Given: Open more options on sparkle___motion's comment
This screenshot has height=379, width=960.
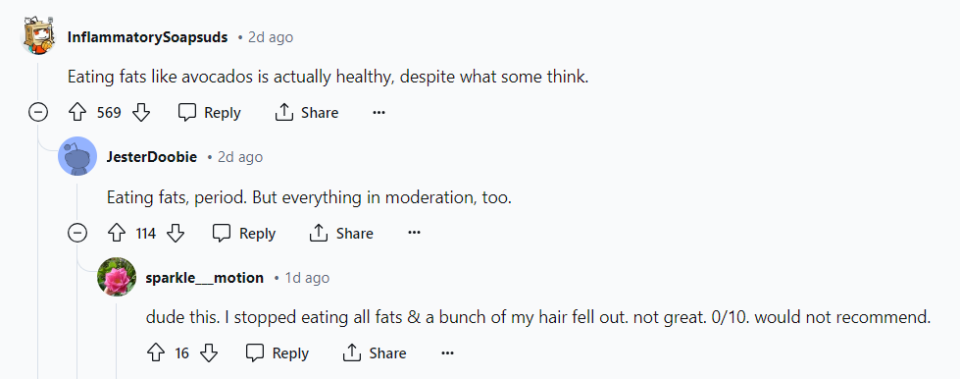Looking at the screenshot, I should coord(448,353).
